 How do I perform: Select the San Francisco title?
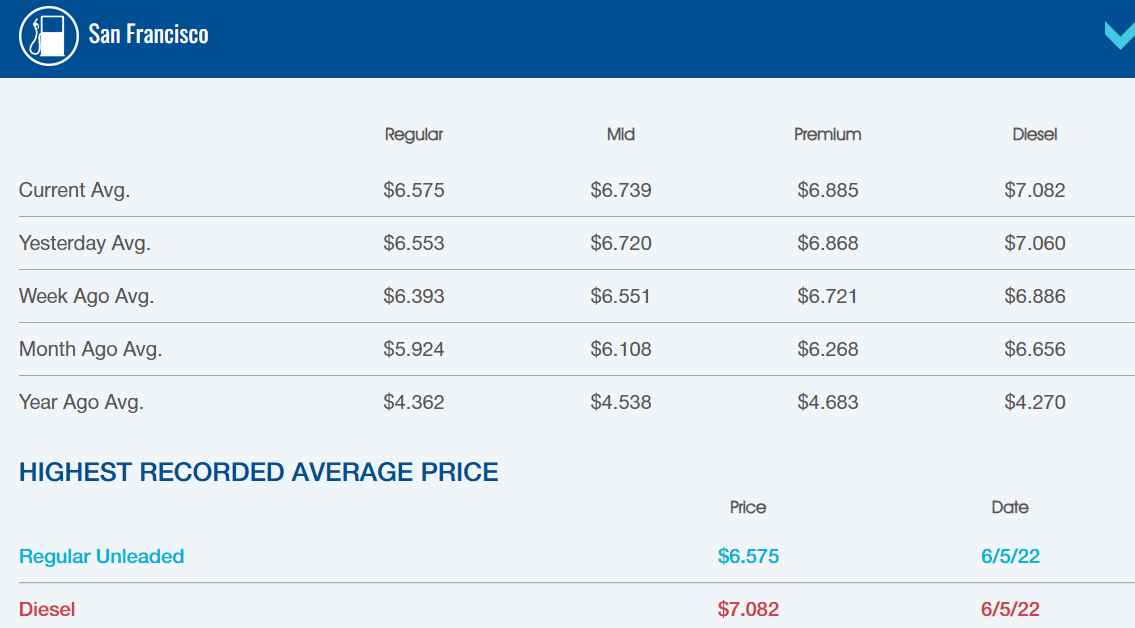tap(148, 33)
